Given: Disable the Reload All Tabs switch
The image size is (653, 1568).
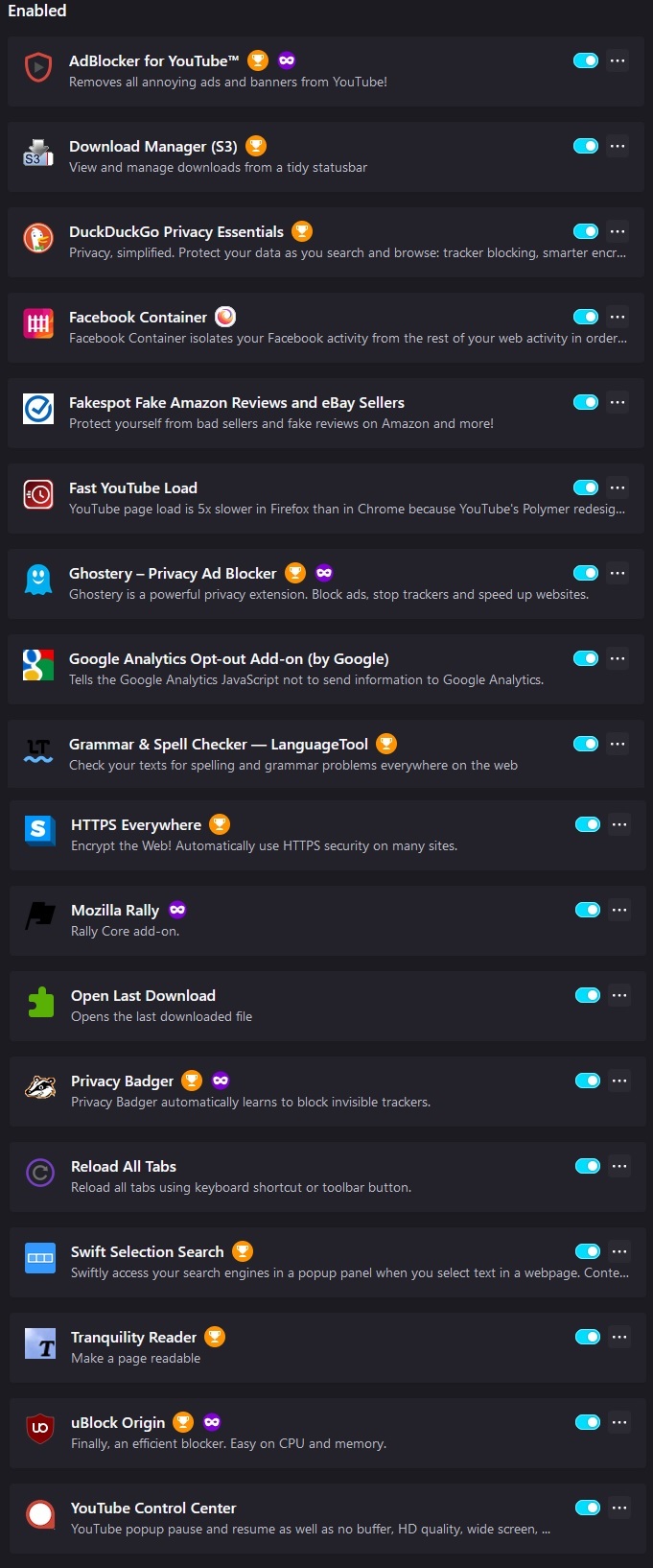Looking at the screenshot, I should (588, 1166).
